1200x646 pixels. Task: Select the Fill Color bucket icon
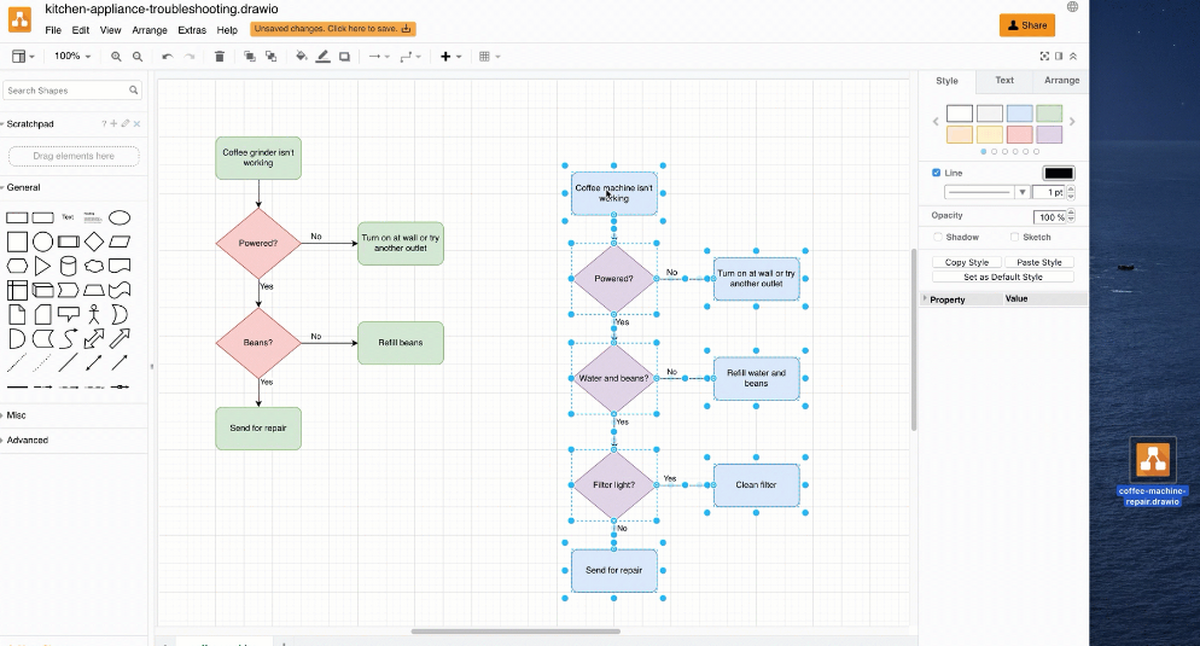pos(301,57)
